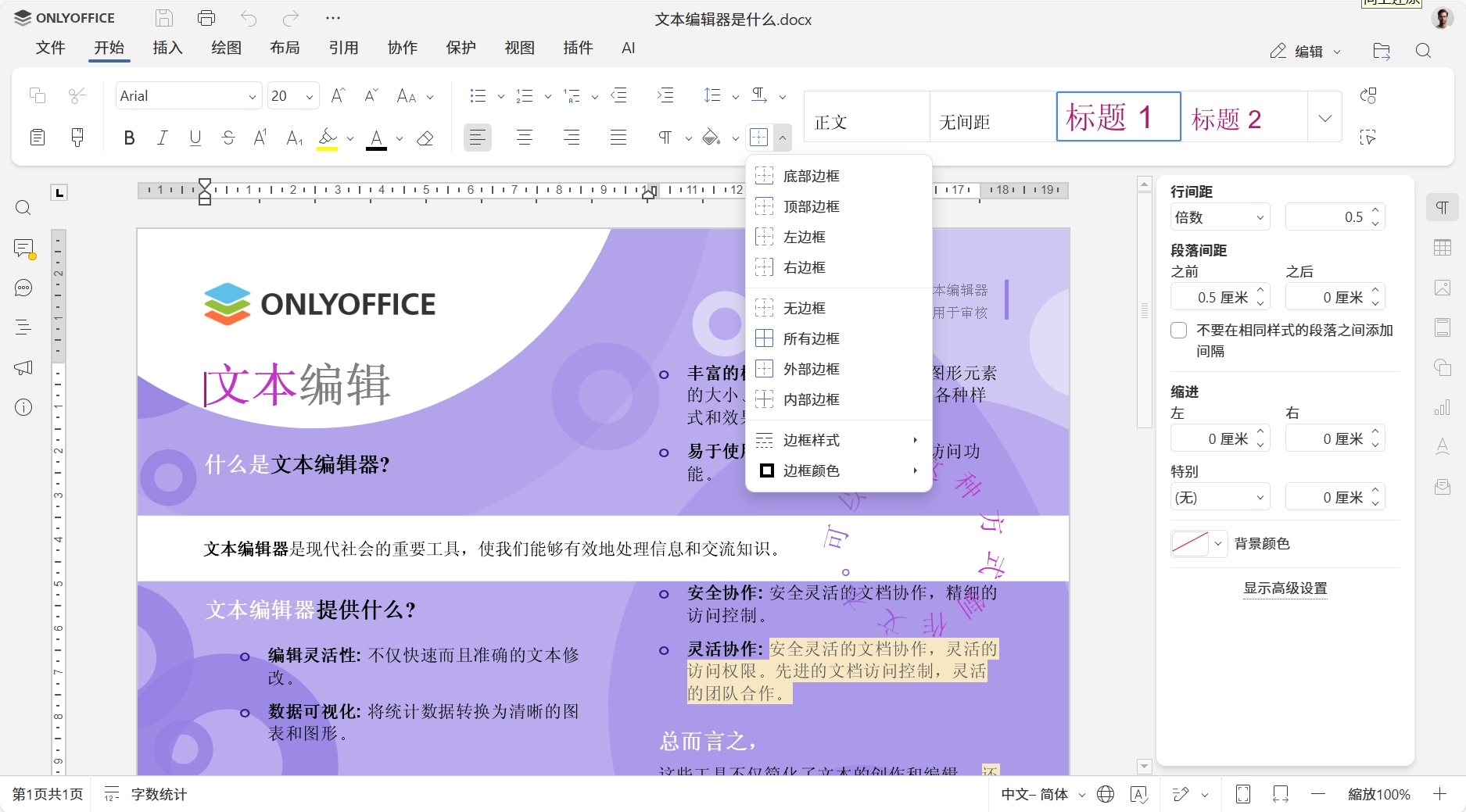Switch to the 布局 tab
This screenshot has height=812, width=1466.
pyautogui.click(x=285, y=48)
